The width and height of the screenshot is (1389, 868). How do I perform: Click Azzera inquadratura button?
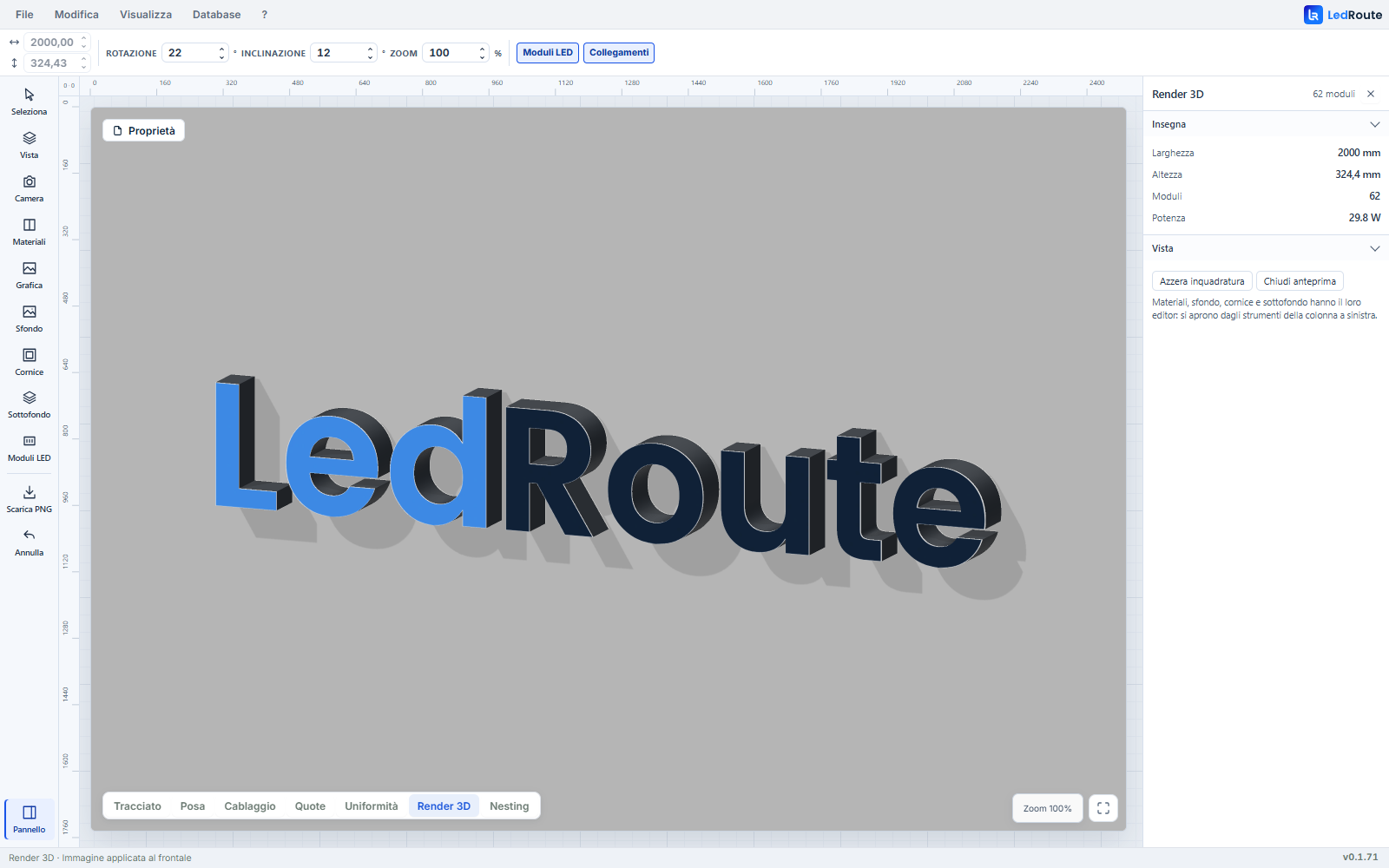(x=1201, y=281)
